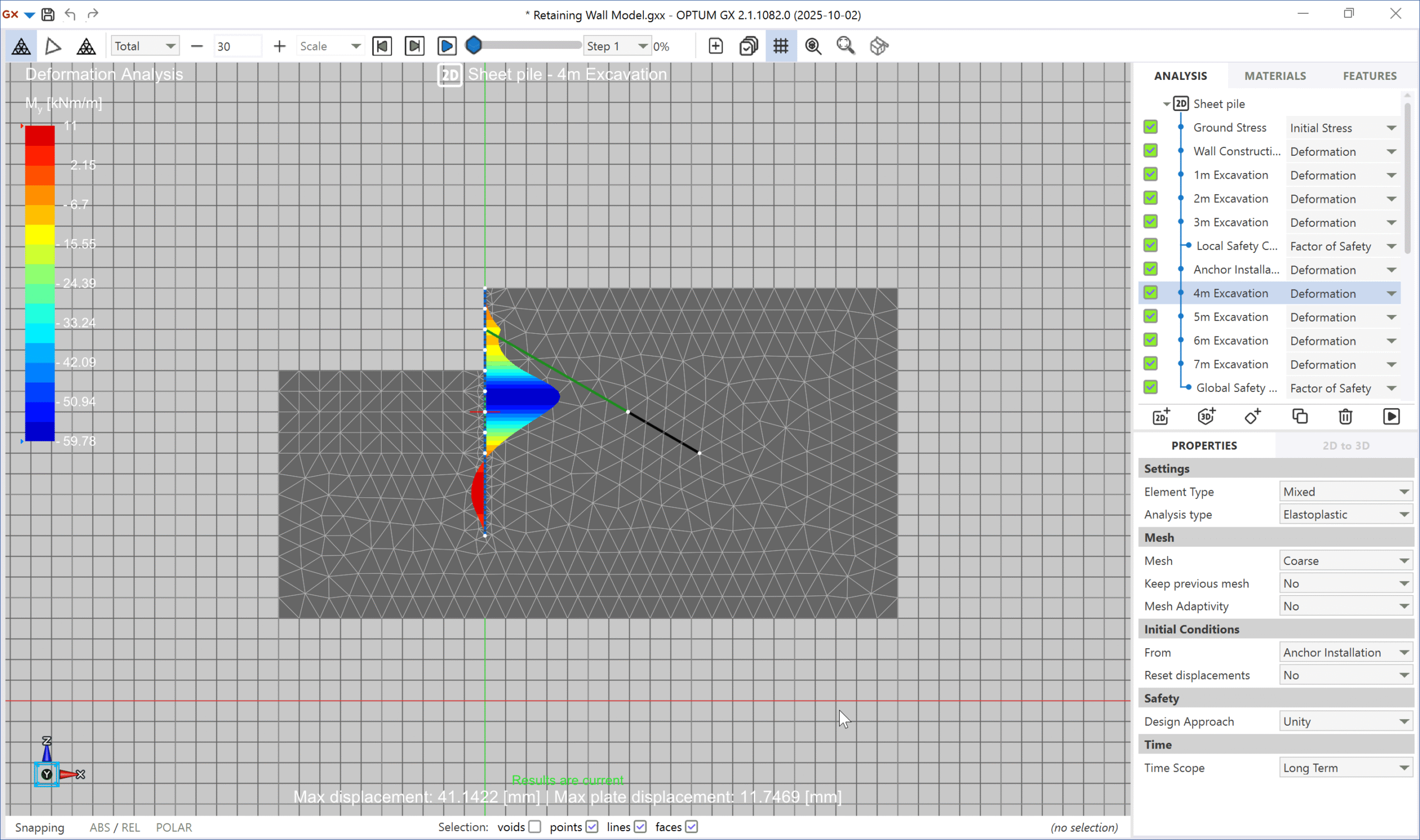Toggle the 5m Excavation stage checkbox

(1150, 317)
